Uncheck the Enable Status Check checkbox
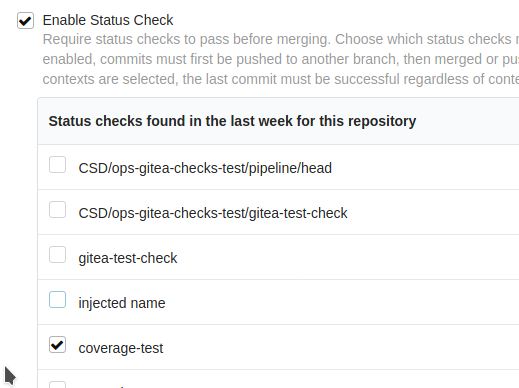Viewport: 519px width, 388px height. [x=25, y=21]
